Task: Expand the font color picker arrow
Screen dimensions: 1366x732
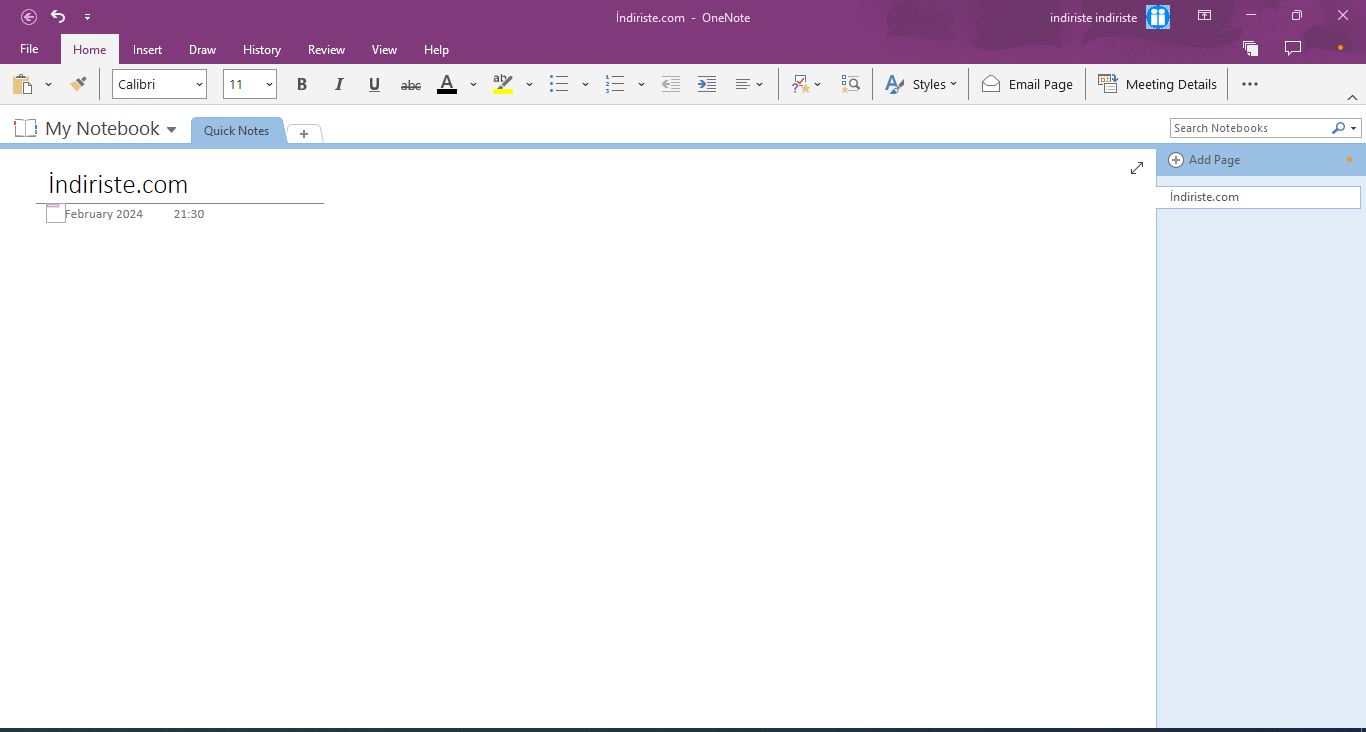Action: 473,85
